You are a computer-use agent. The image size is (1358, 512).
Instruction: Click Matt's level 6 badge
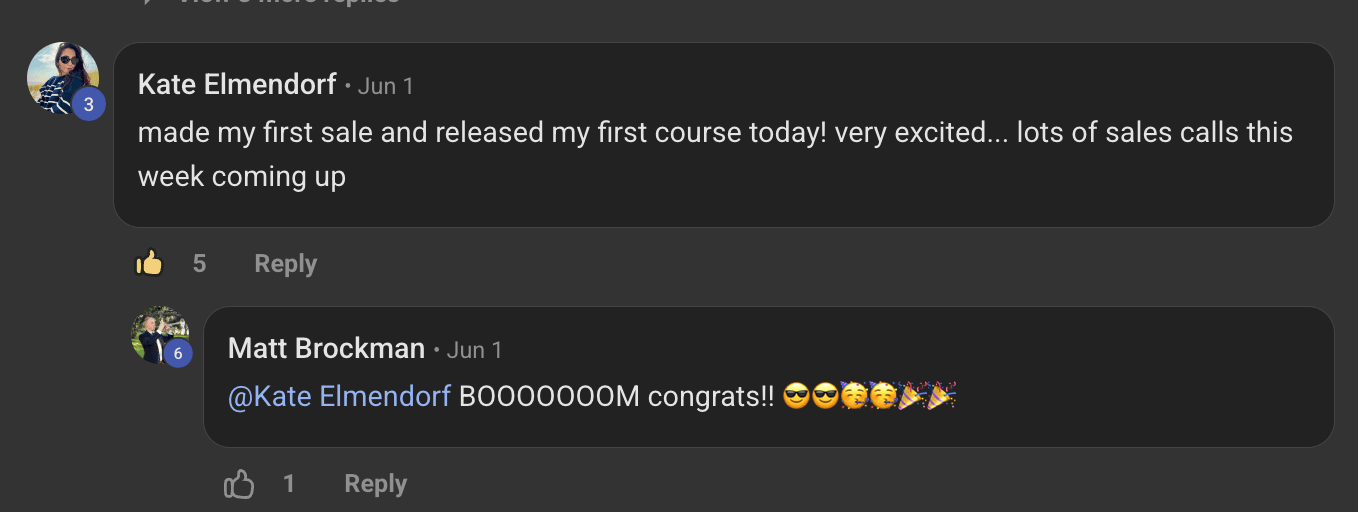pyautogui.click(x=178, y=353)
